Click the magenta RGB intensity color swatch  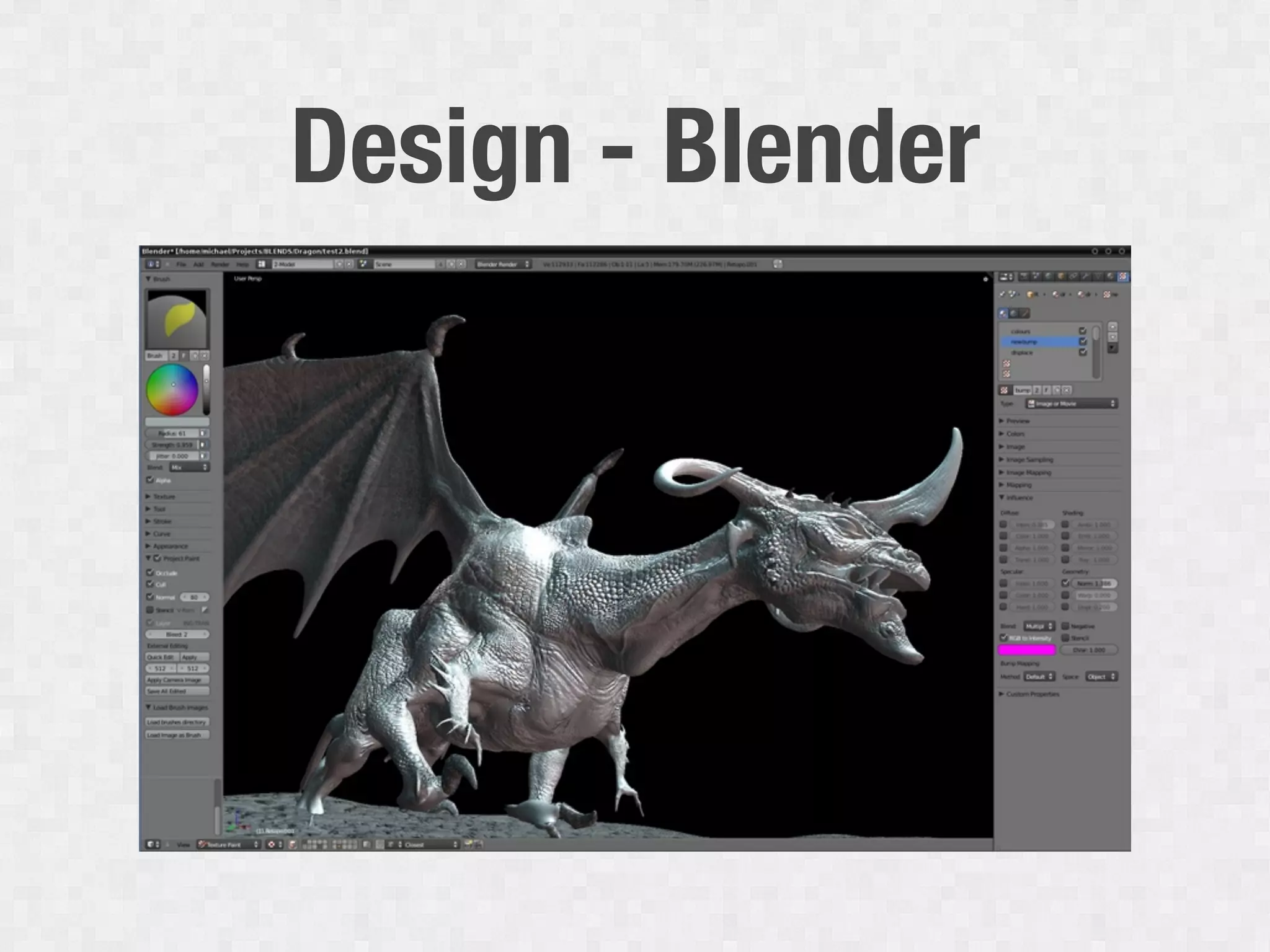pyautogui.click(x=1027, y=650)
